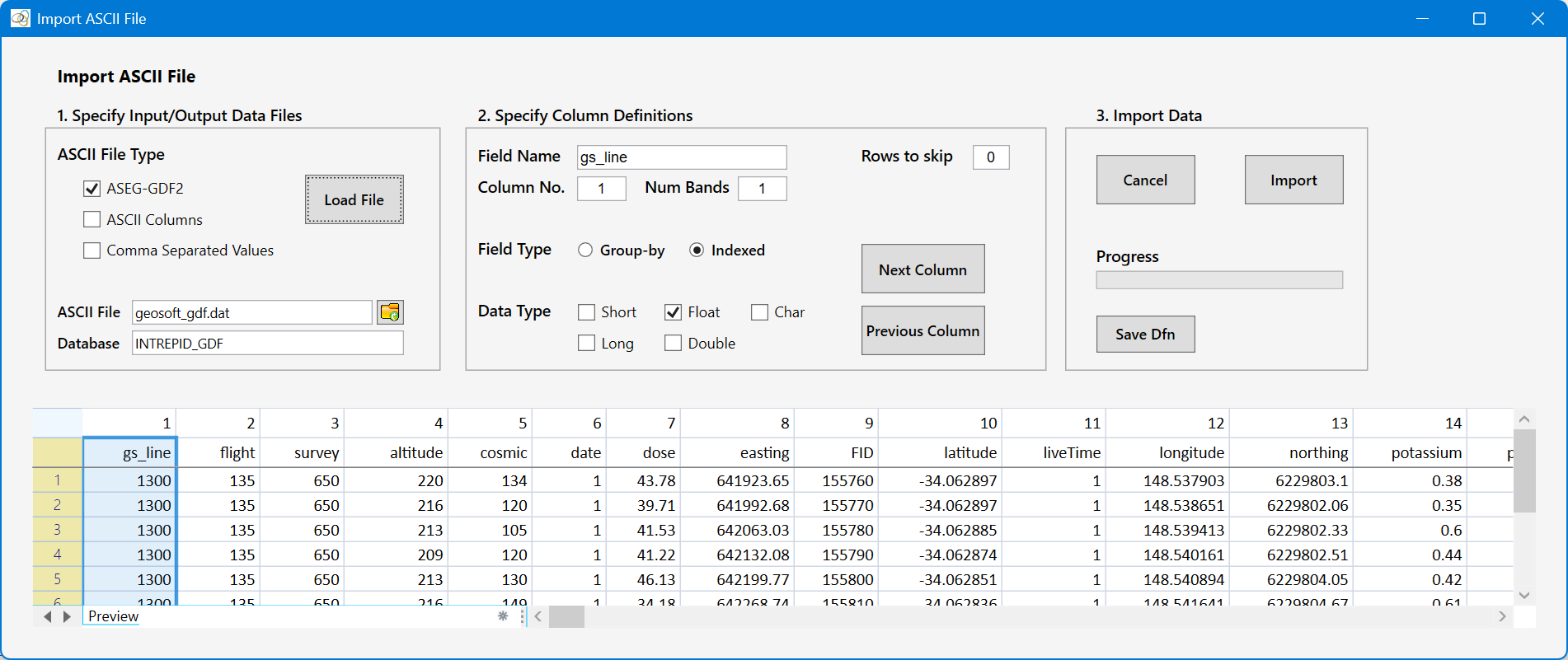Click the Save Dfn button
This screenshot has height=660, width=1568.
click(1146, 334)
